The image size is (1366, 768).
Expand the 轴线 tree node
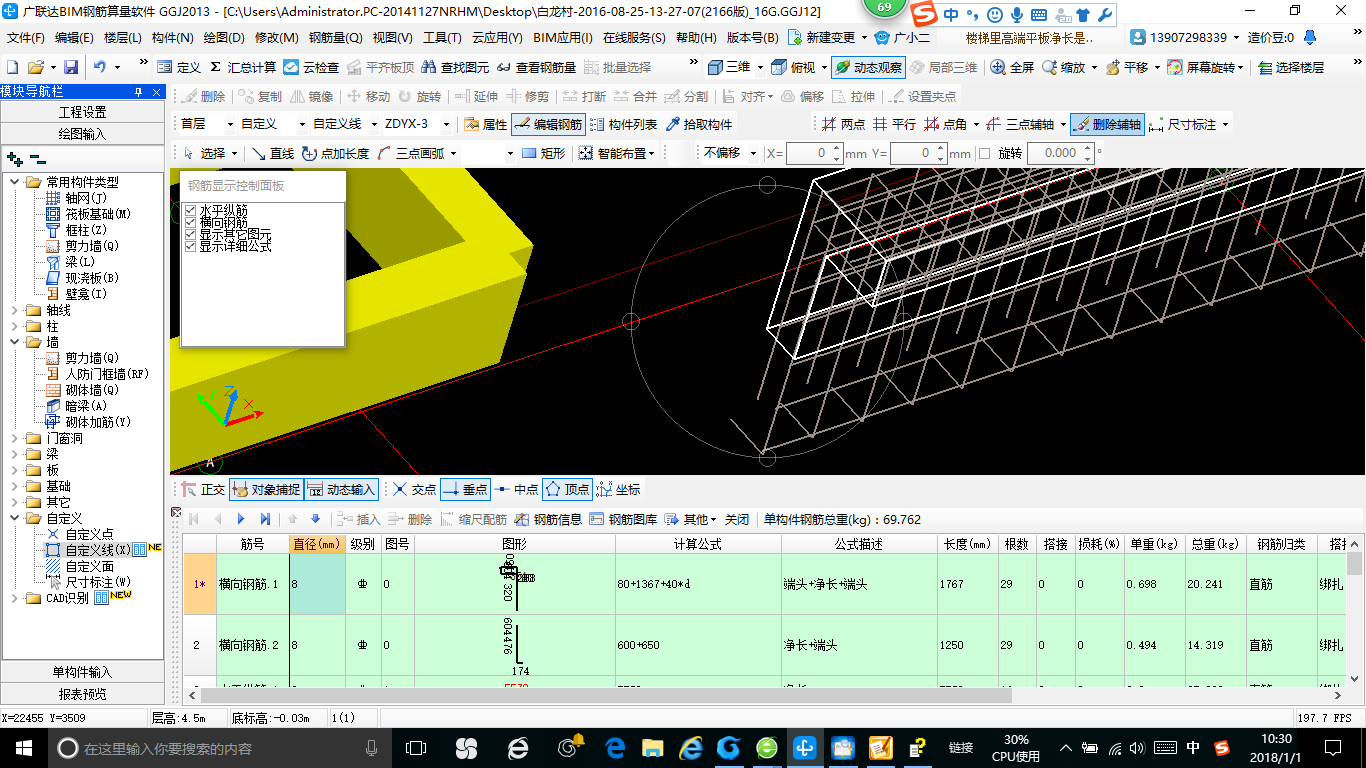pyautogui.click(x=15, y=310)
